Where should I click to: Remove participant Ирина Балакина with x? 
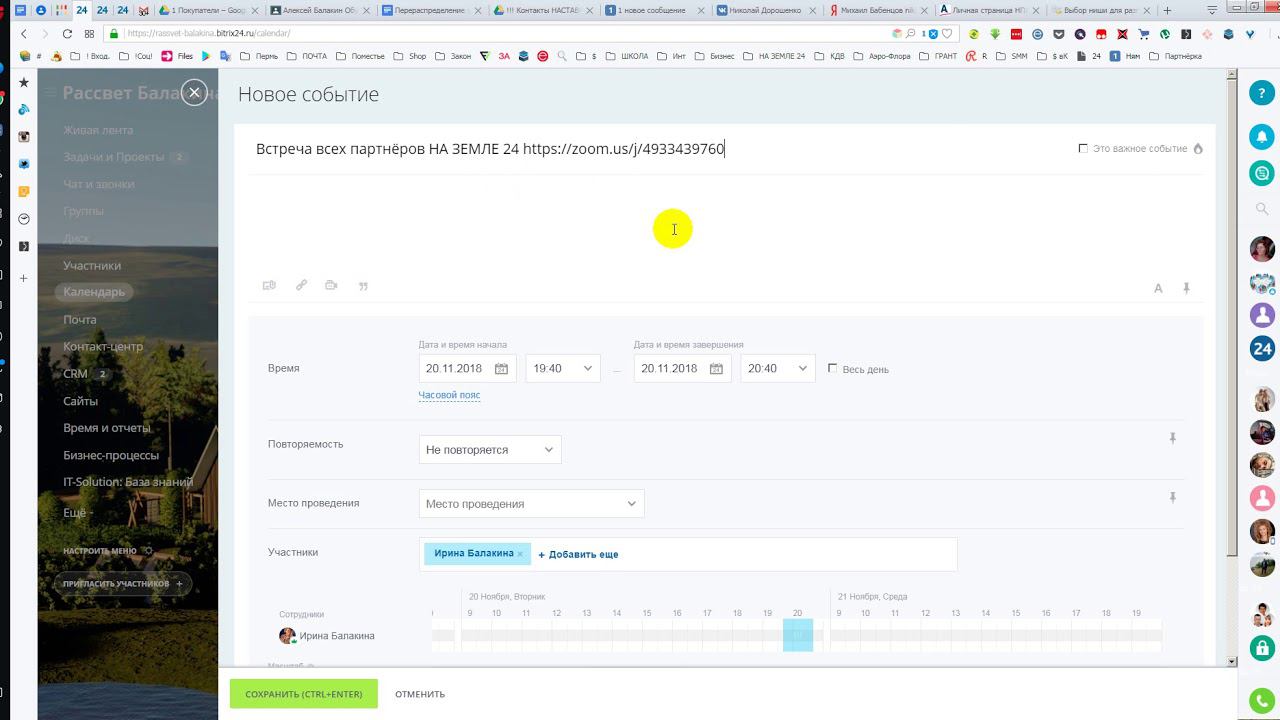coord(520,554)
